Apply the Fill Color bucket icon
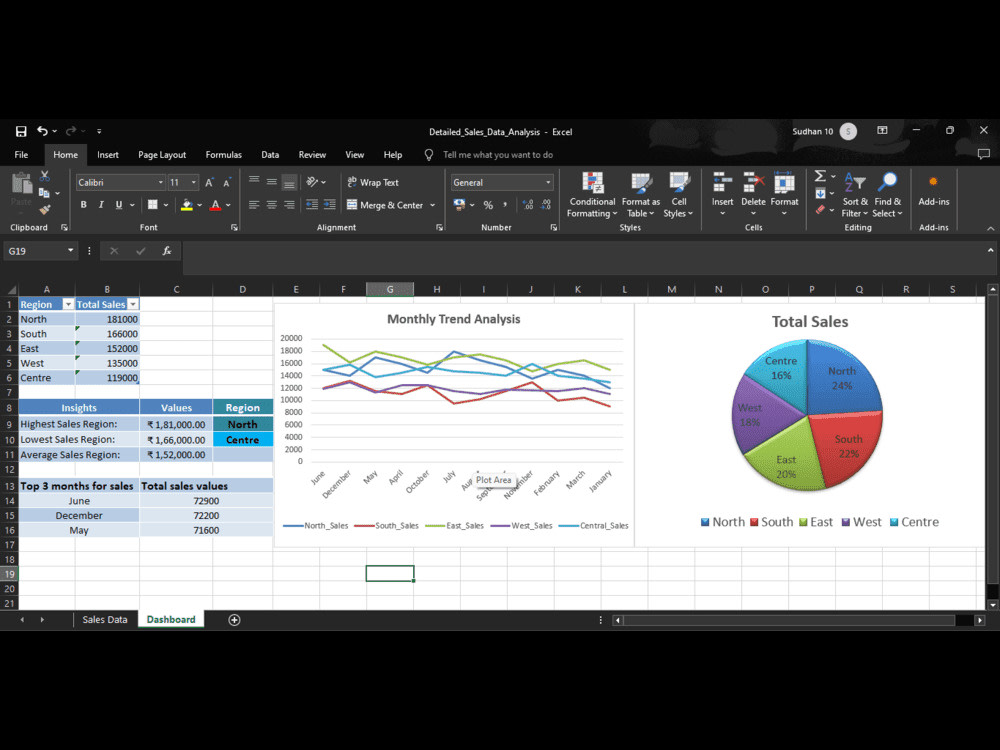 coord(187,205)
